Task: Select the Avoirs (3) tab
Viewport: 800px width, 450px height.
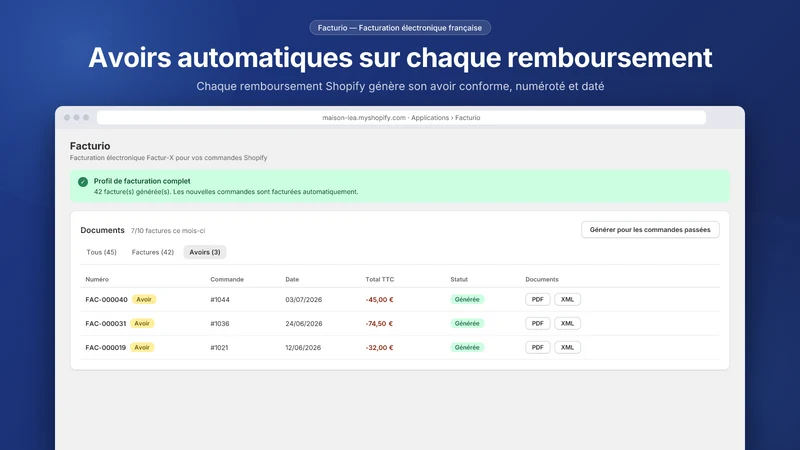Action: pyautogui.click(x=205, y=252)
